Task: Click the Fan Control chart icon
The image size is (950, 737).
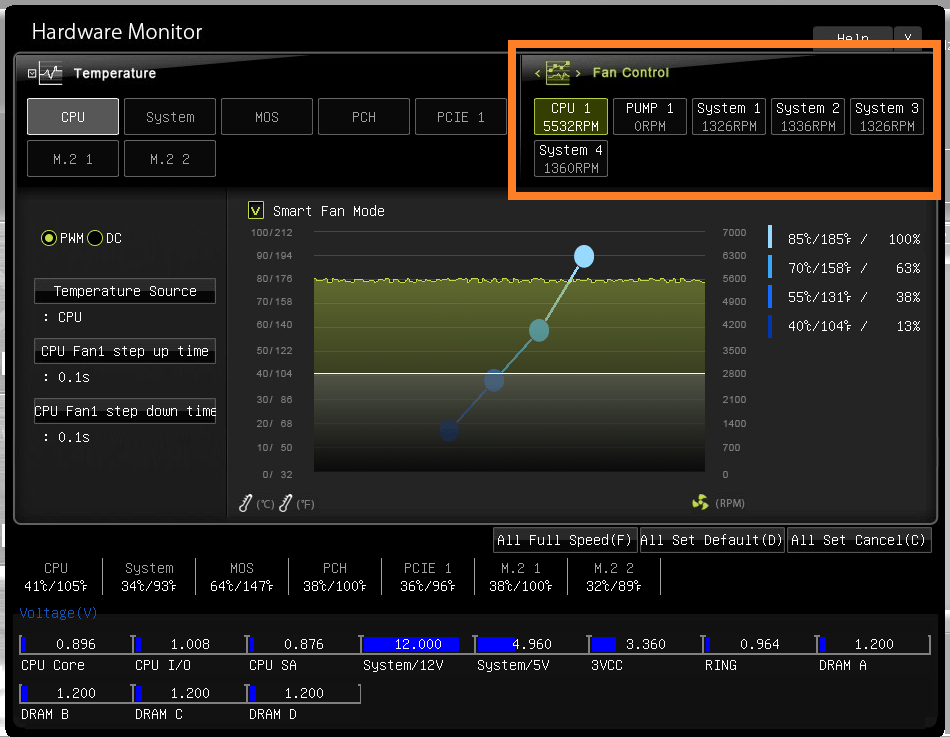Action: 557,73
